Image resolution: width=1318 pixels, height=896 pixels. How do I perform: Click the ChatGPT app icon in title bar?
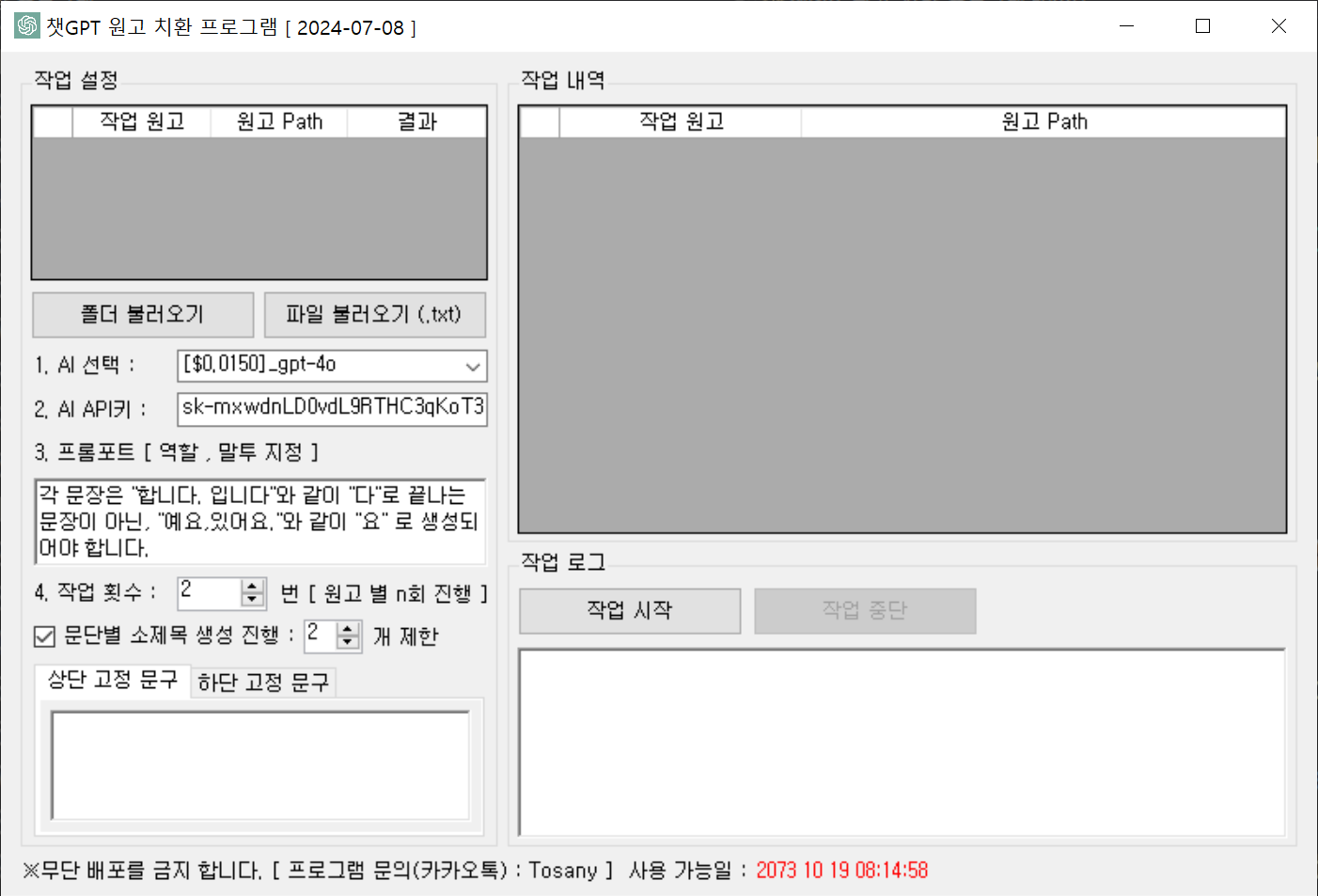point(27,26)
